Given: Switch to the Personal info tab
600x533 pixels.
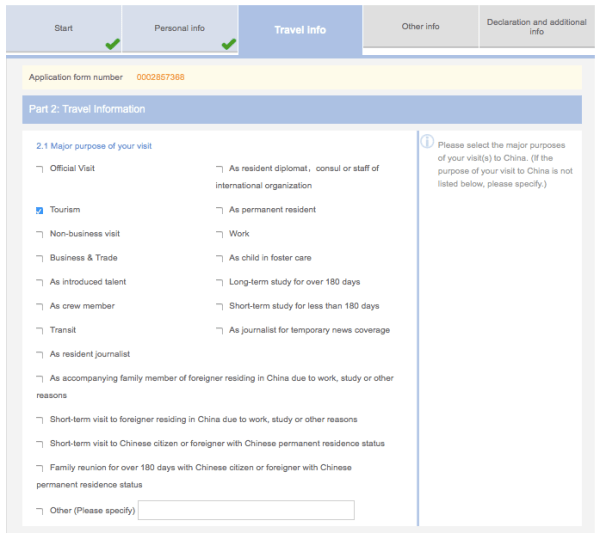Looking at the screenshot, I should [180, 28].
